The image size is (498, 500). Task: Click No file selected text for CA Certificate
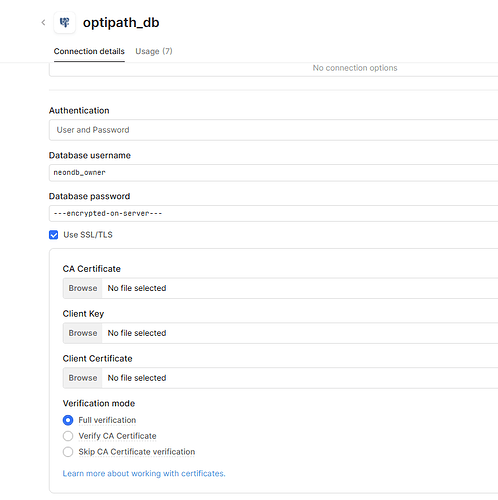(x=137, y=288)
